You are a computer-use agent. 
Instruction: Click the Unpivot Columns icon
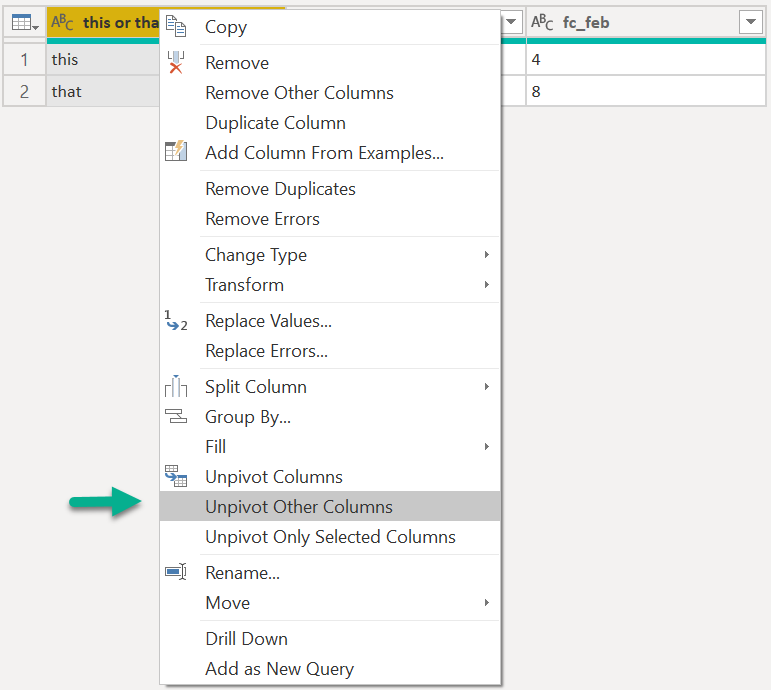coord(176,476)
